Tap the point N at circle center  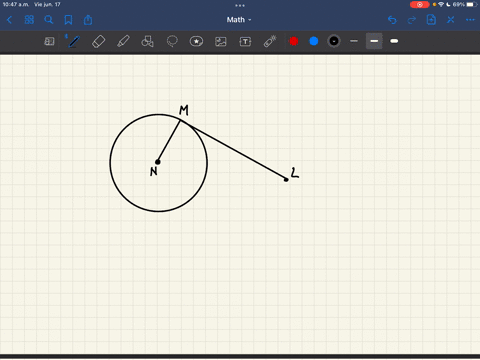point(158,162)
